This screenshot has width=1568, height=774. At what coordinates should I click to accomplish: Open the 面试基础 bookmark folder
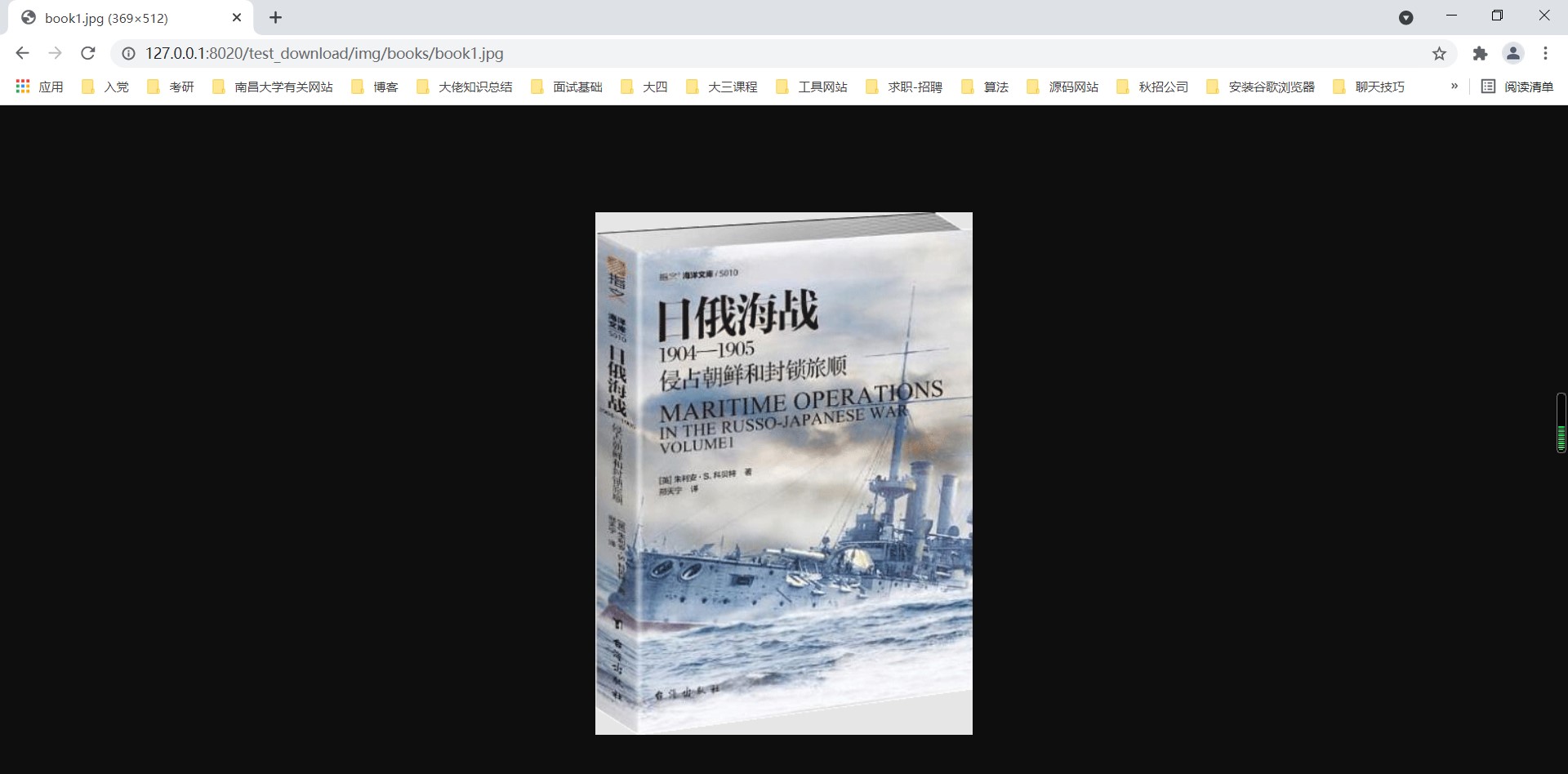567,87
